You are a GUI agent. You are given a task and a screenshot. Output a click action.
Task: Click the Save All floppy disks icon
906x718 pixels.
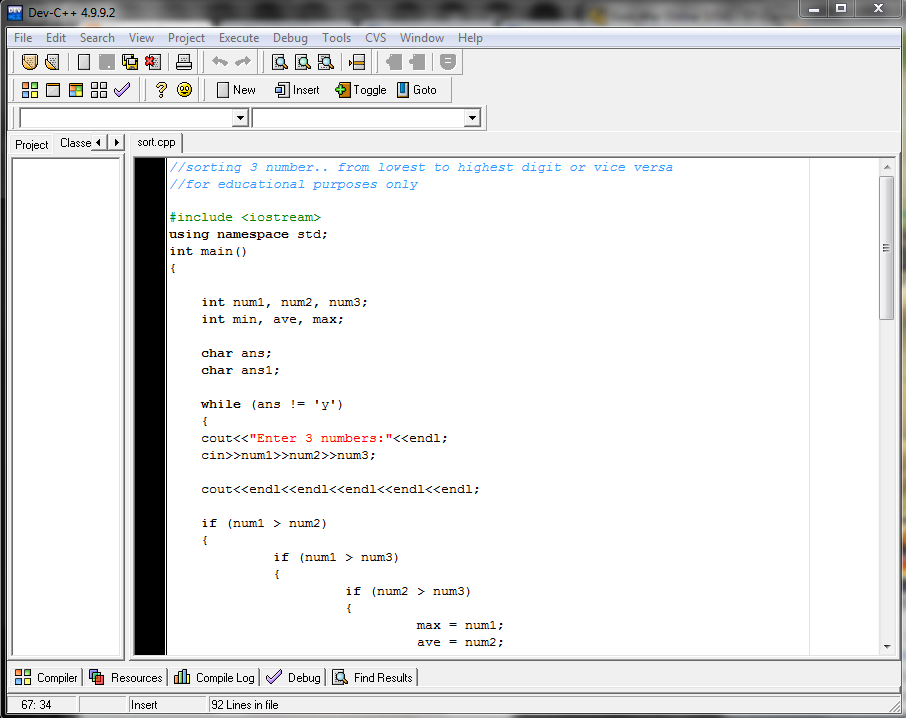[x=129, y=62]
